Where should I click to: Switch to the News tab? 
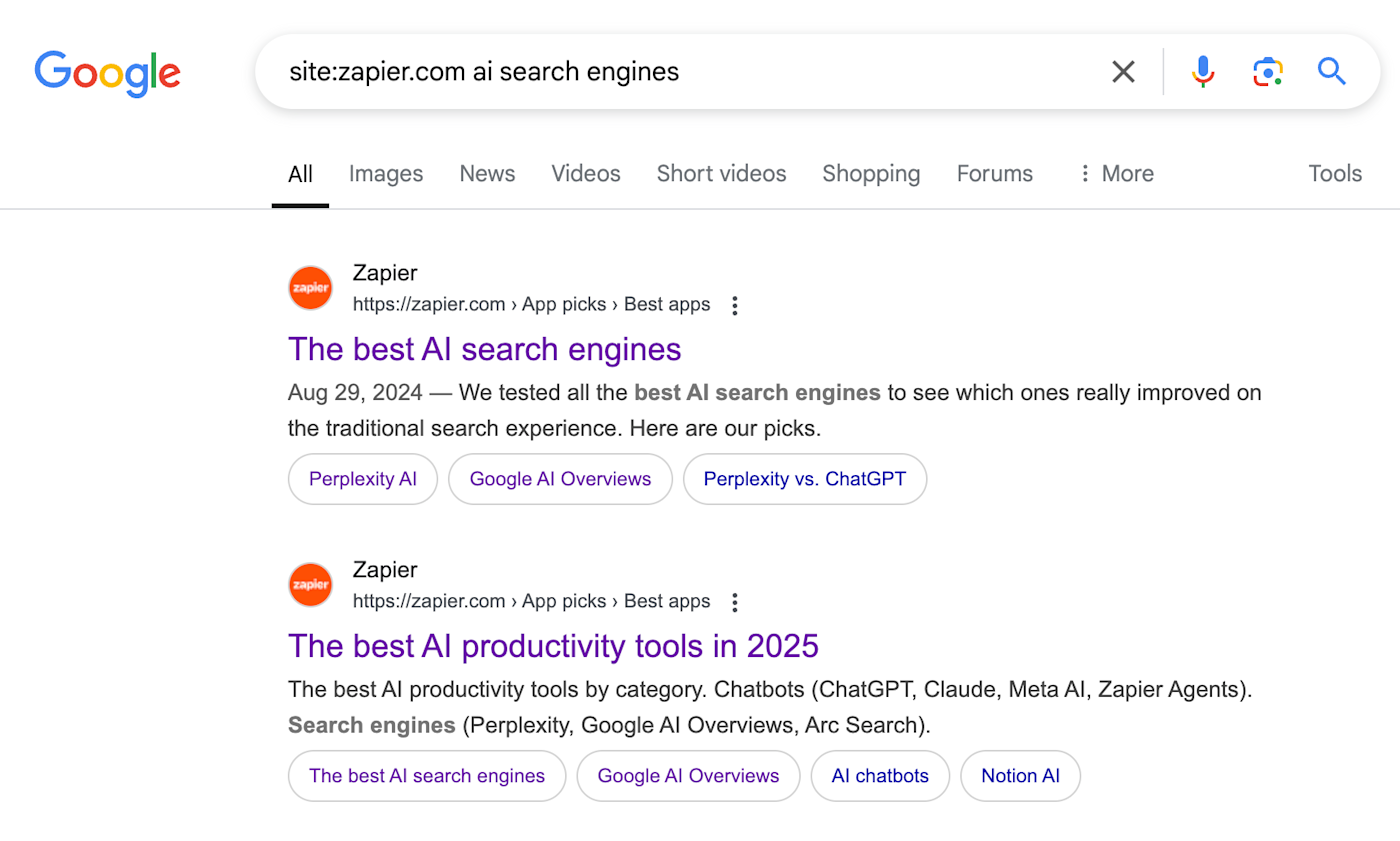point(487,173)
